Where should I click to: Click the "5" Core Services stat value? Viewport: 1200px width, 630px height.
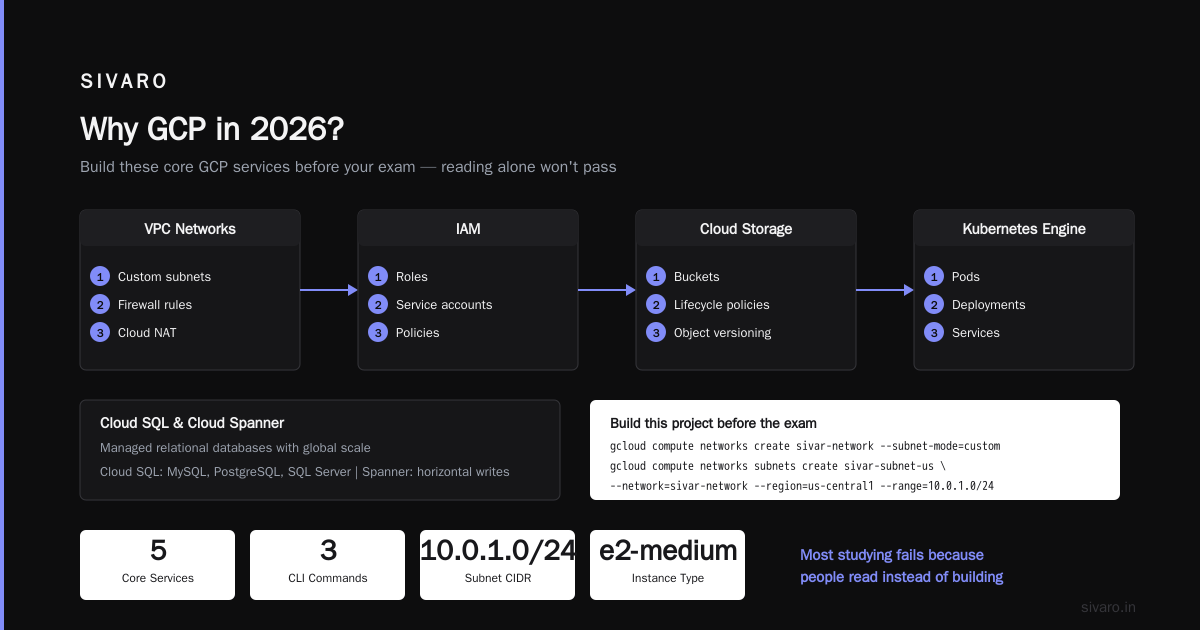[x=158, y=550]
